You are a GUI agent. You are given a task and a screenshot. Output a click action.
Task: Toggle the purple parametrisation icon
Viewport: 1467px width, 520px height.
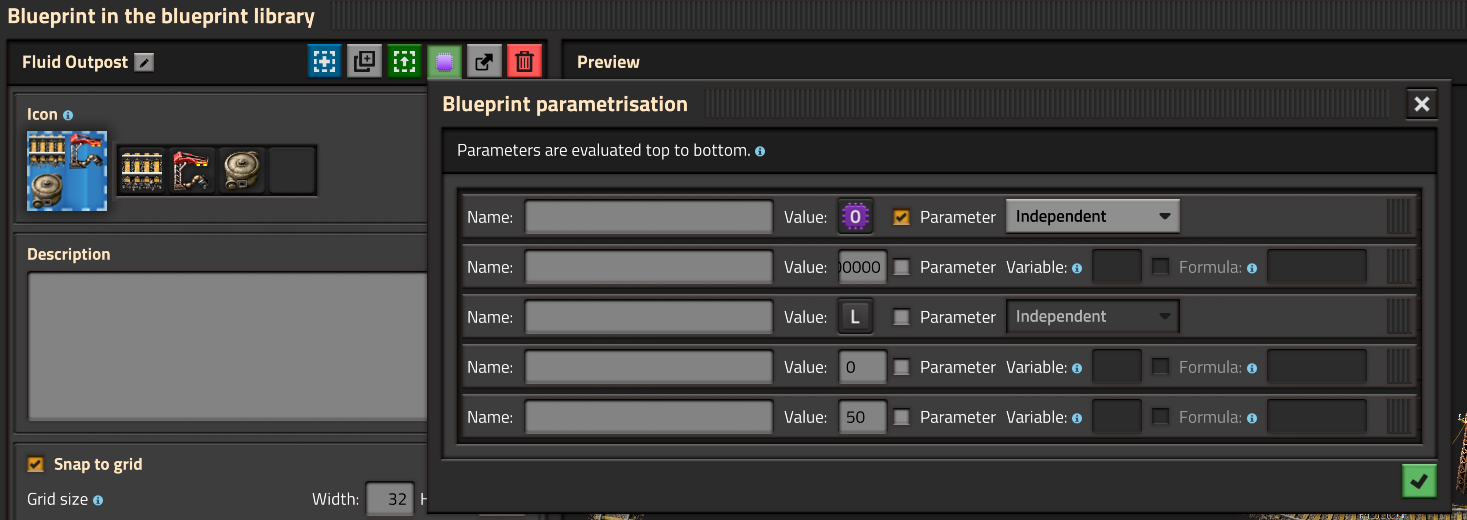444,62
